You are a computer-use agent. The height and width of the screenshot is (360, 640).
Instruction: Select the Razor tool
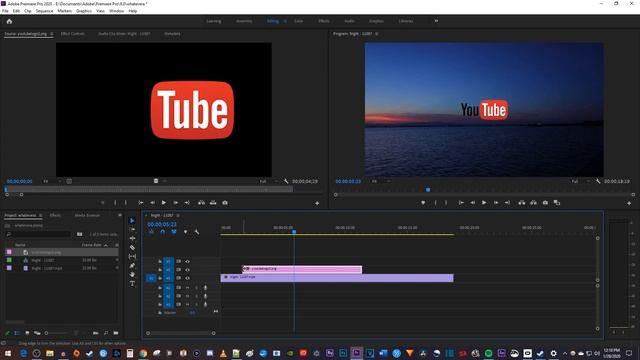point(132,247)
